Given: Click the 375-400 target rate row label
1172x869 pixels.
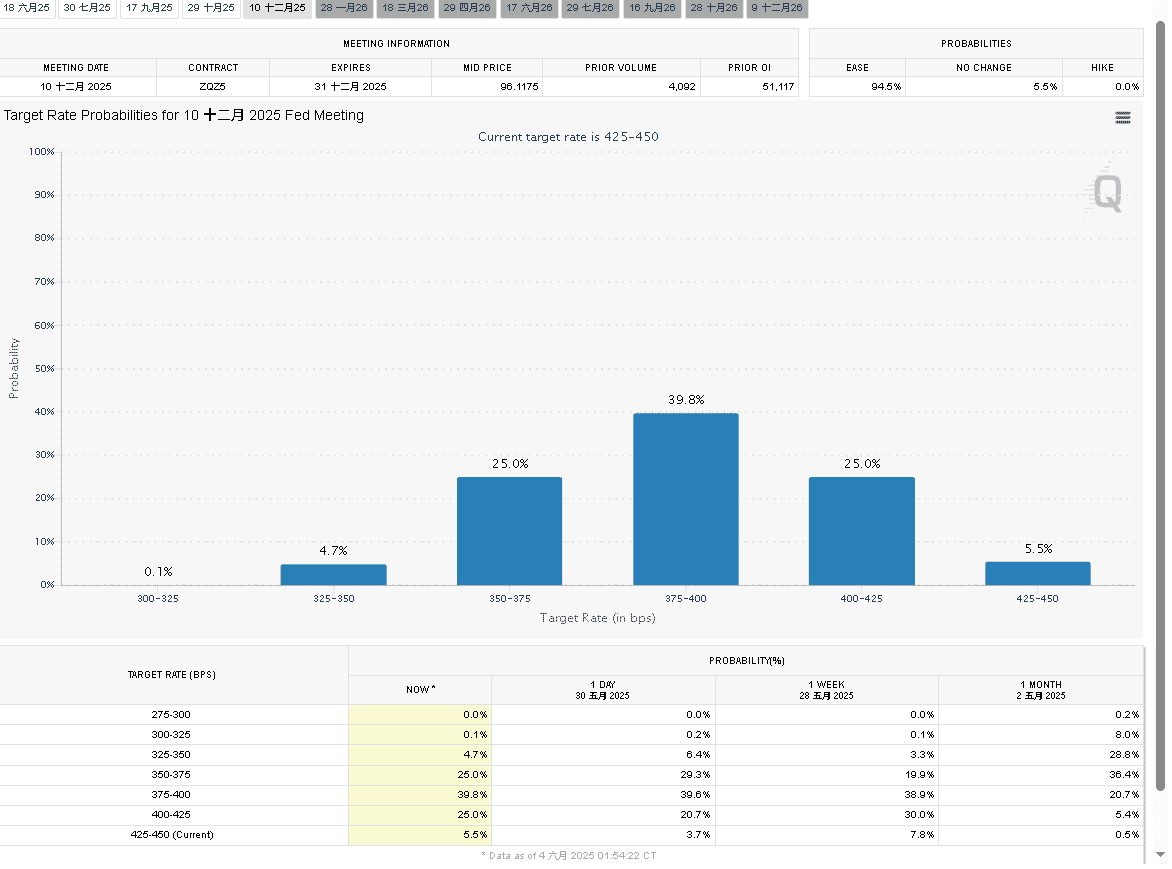Looking at the screenshot, I should tap(171, 794).
